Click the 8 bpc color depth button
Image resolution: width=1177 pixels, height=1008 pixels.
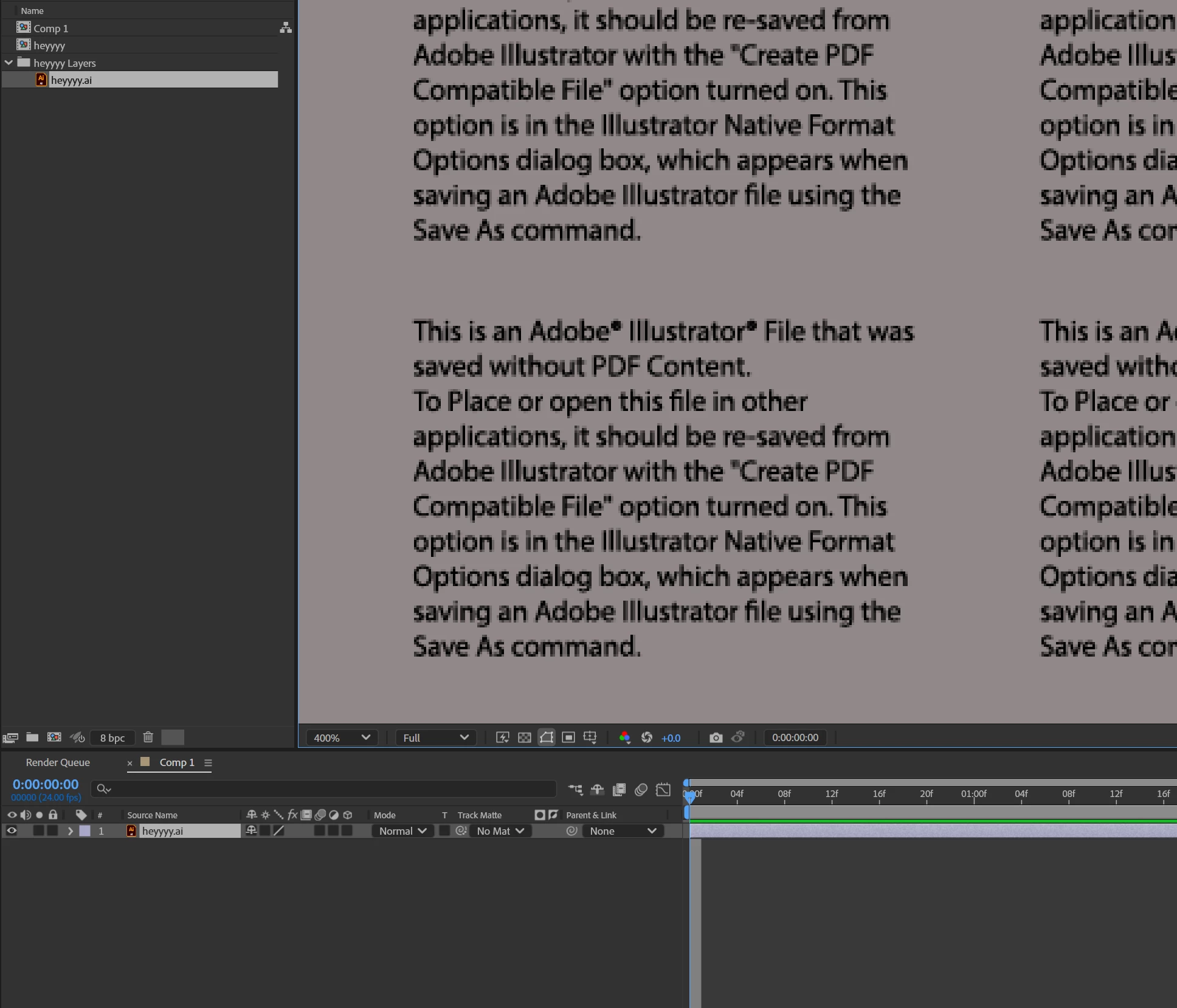tap(112, 737)
